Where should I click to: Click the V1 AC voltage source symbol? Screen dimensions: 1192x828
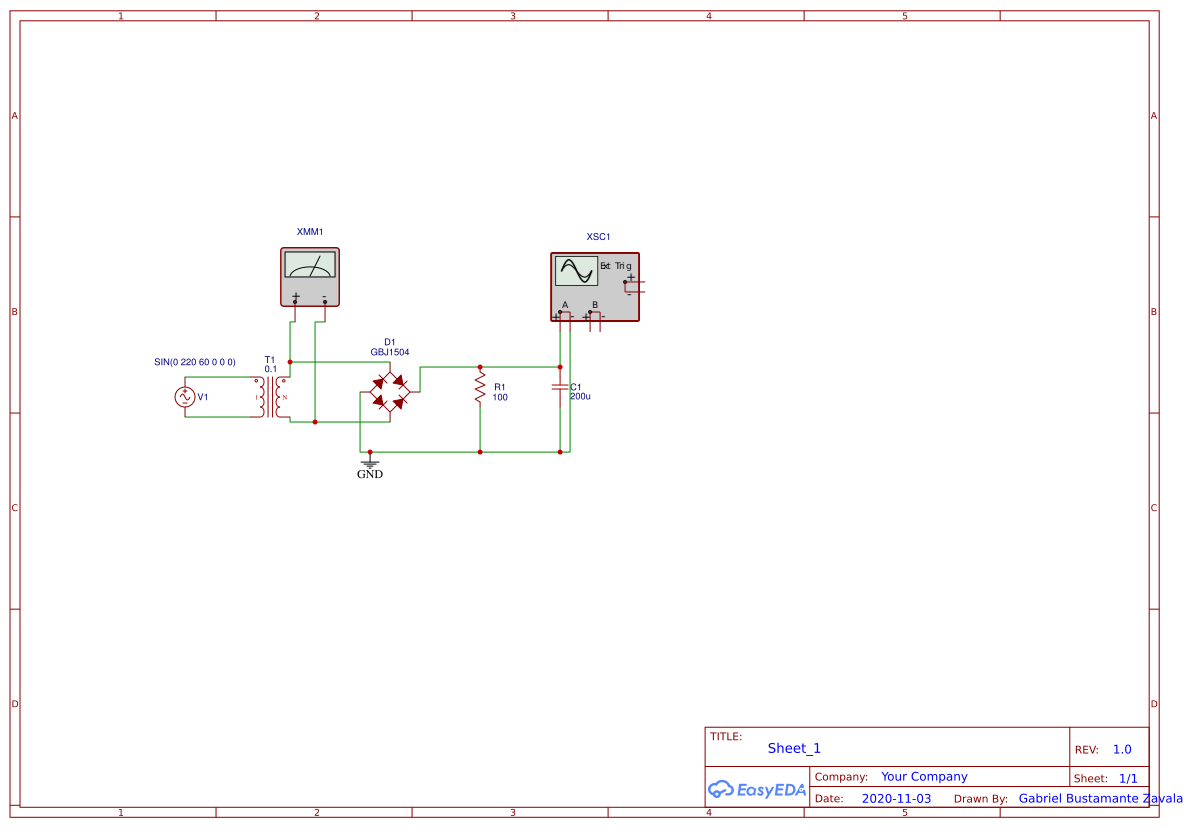tap(185, 397)
